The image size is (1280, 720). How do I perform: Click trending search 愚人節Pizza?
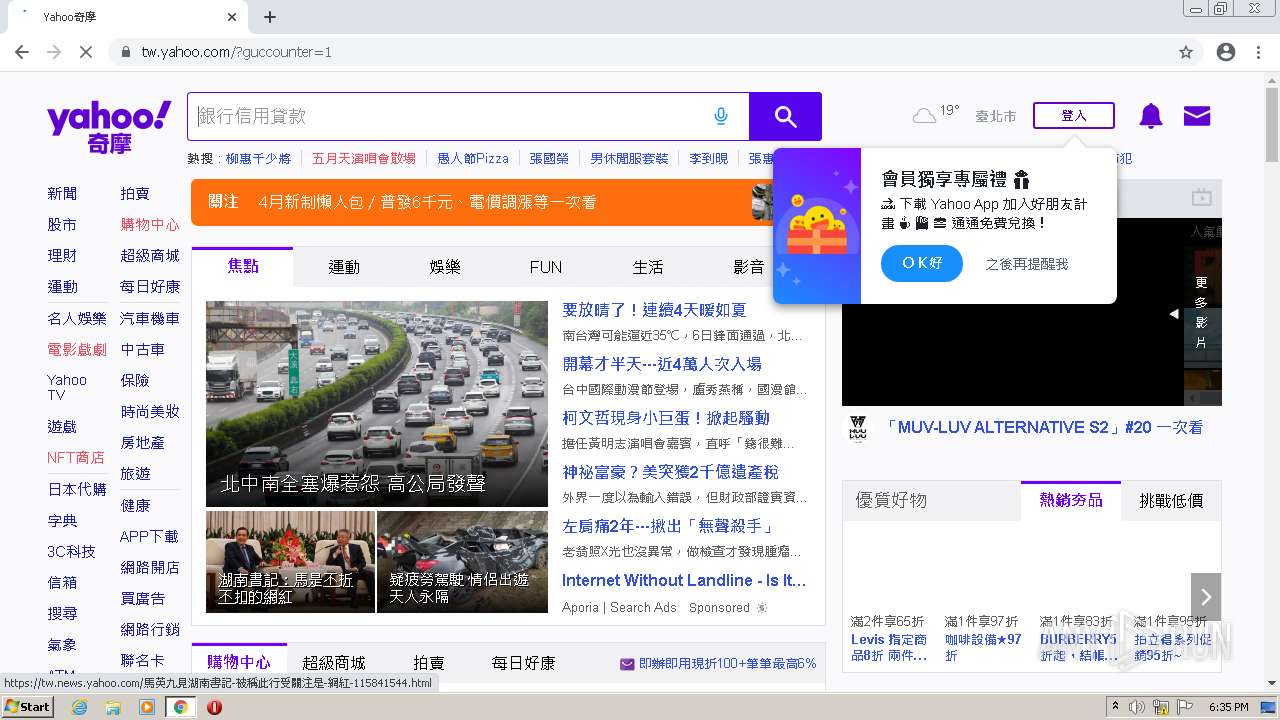(x=473, y=158)
